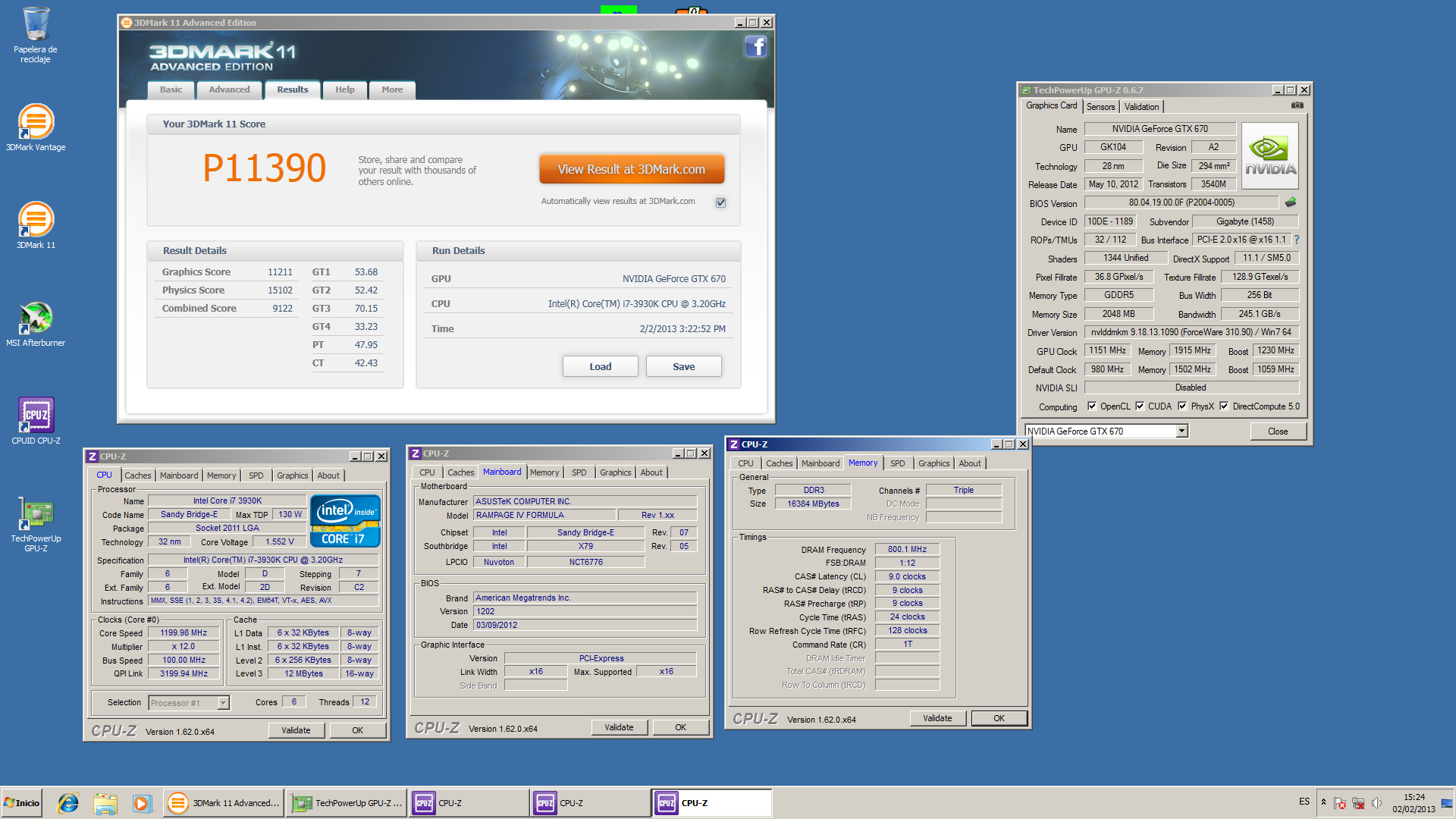
Task: Toggle automatically view results at 3DMark.com checkbox
Action: point(720,202)
